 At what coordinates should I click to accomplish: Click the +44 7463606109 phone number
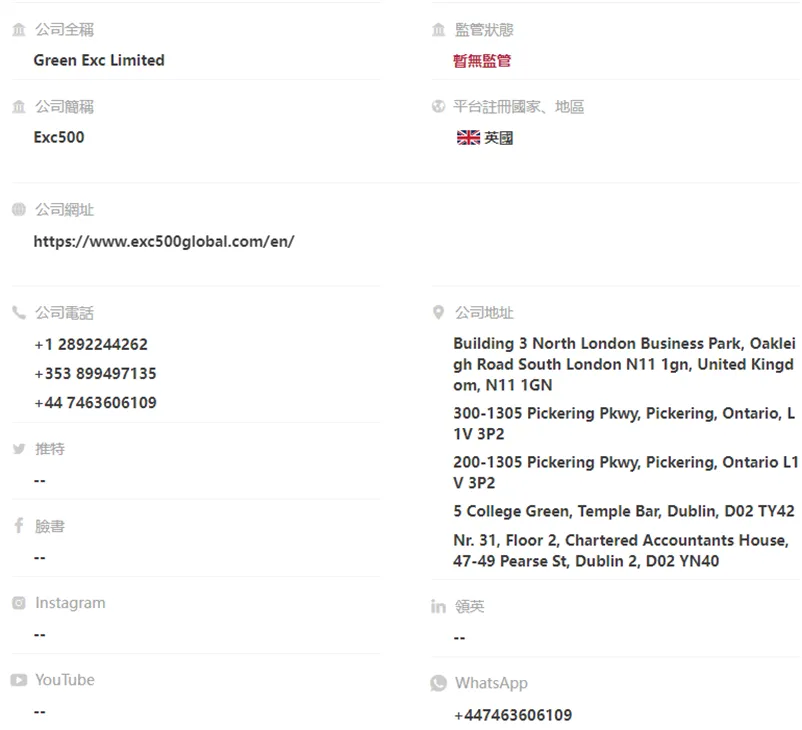95,403
